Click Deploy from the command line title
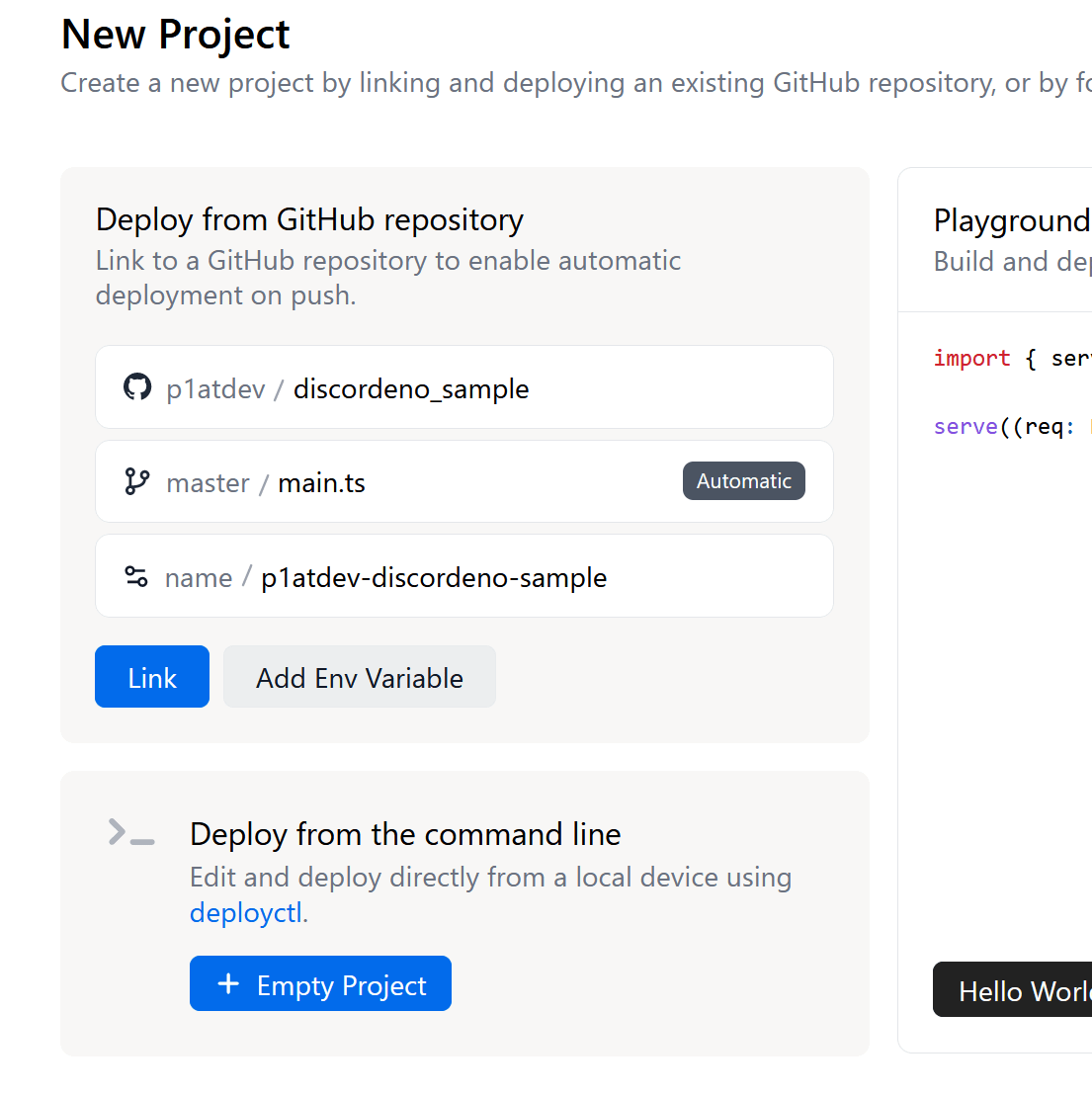The width and height of the screenshot is (1092, 1096). pos(405,834)
